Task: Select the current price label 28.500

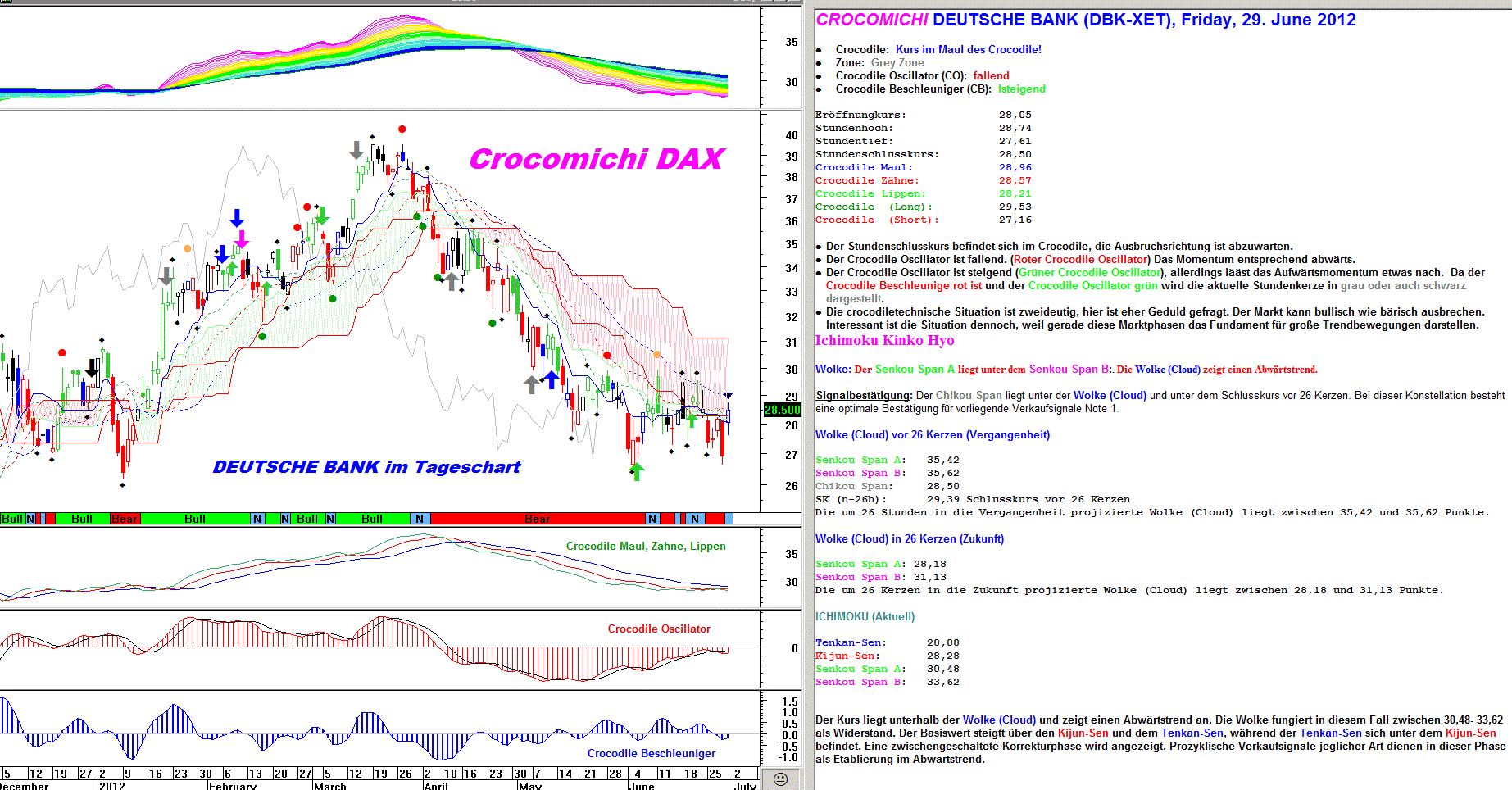Action: click(782, 410)
